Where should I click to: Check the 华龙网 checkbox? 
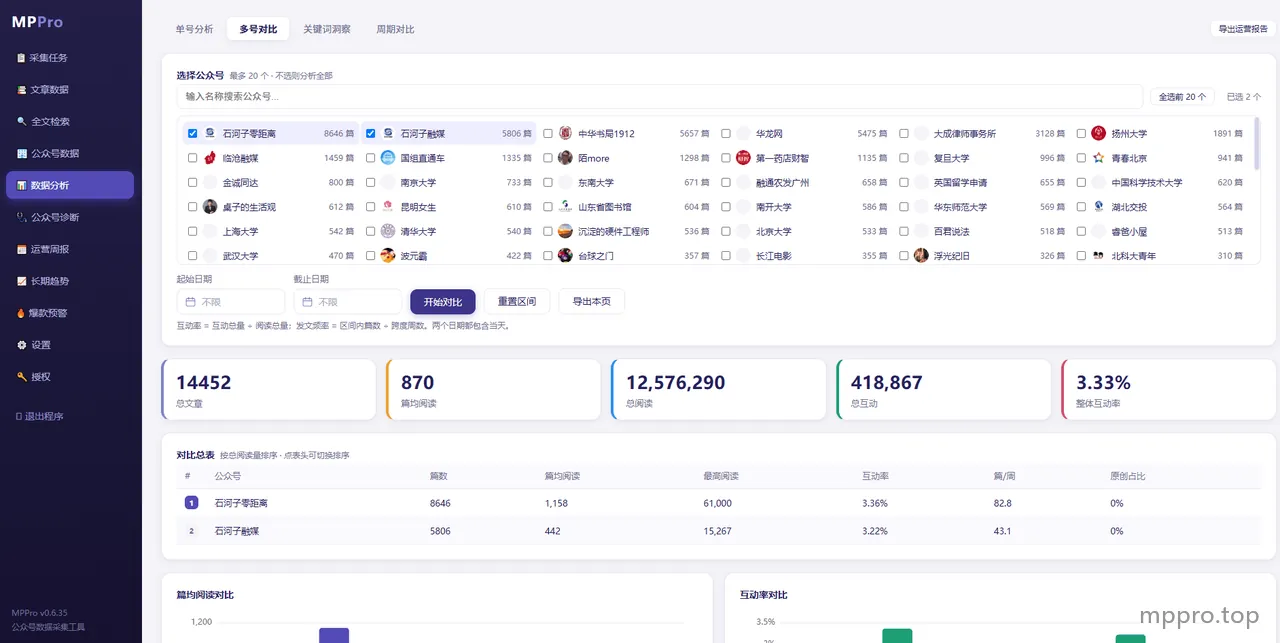[x=726, y=133]
